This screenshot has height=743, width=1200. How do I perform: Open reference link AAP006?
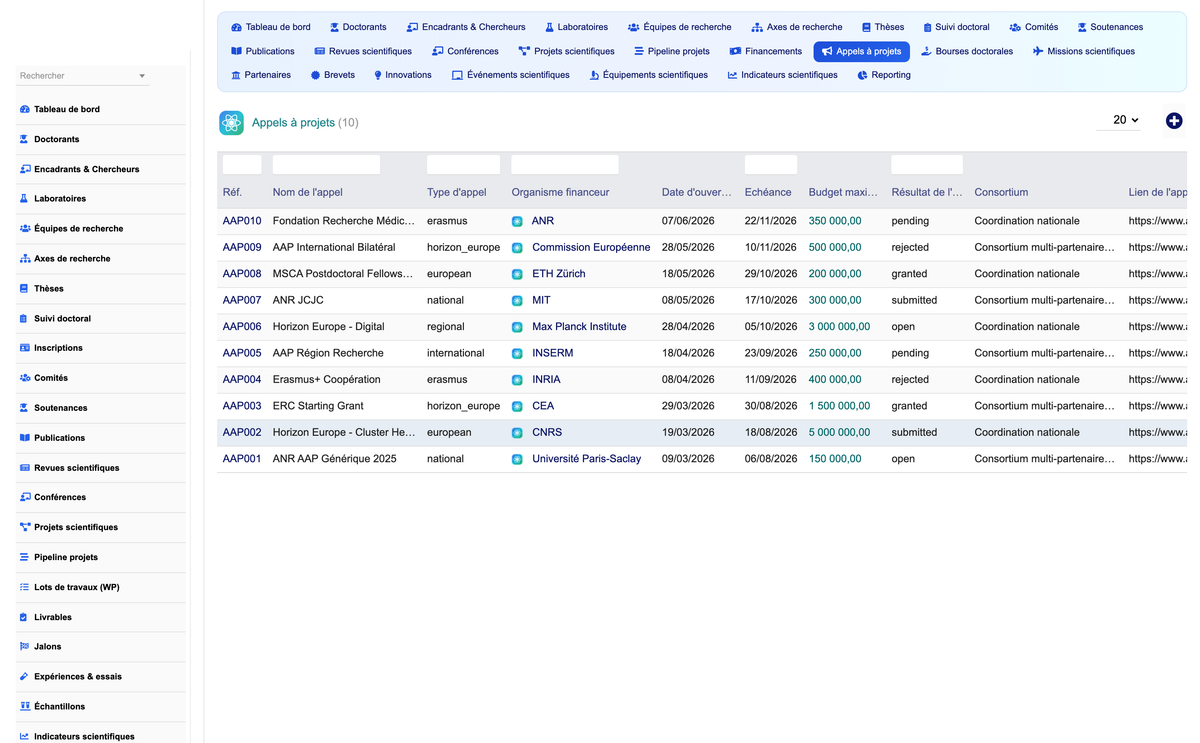242,327
